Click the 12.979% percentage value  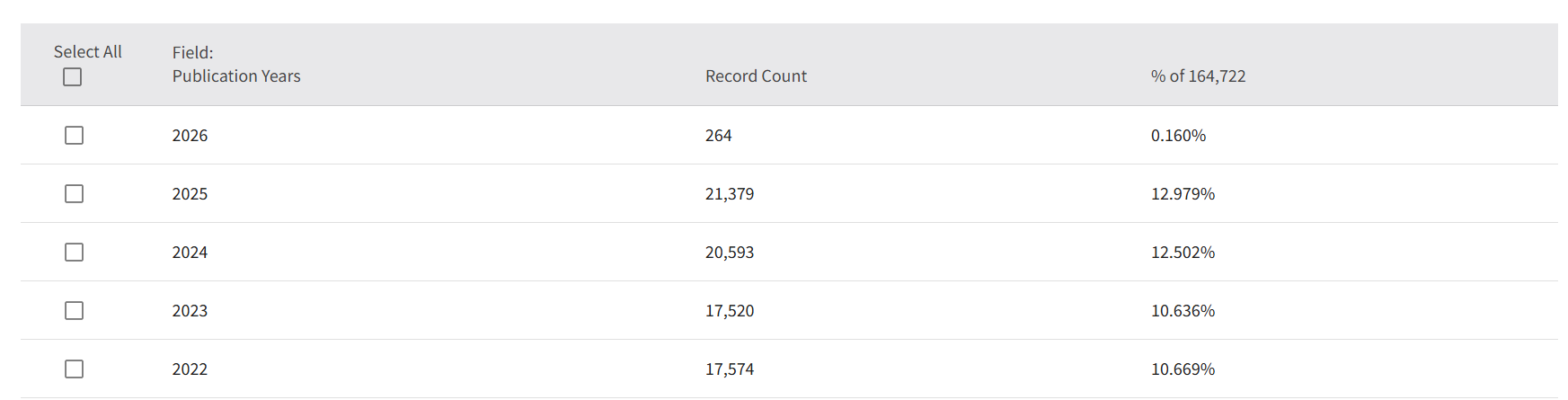(1183, 194)
